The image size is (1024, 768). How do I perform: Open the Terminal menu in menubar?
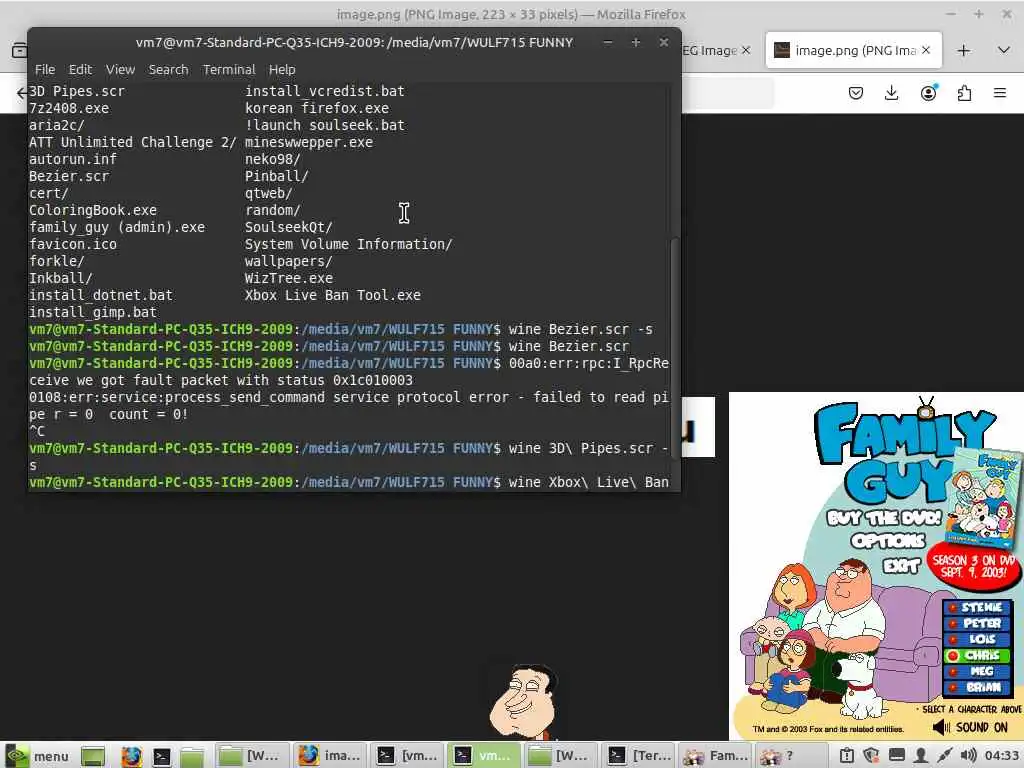[229, 69]
